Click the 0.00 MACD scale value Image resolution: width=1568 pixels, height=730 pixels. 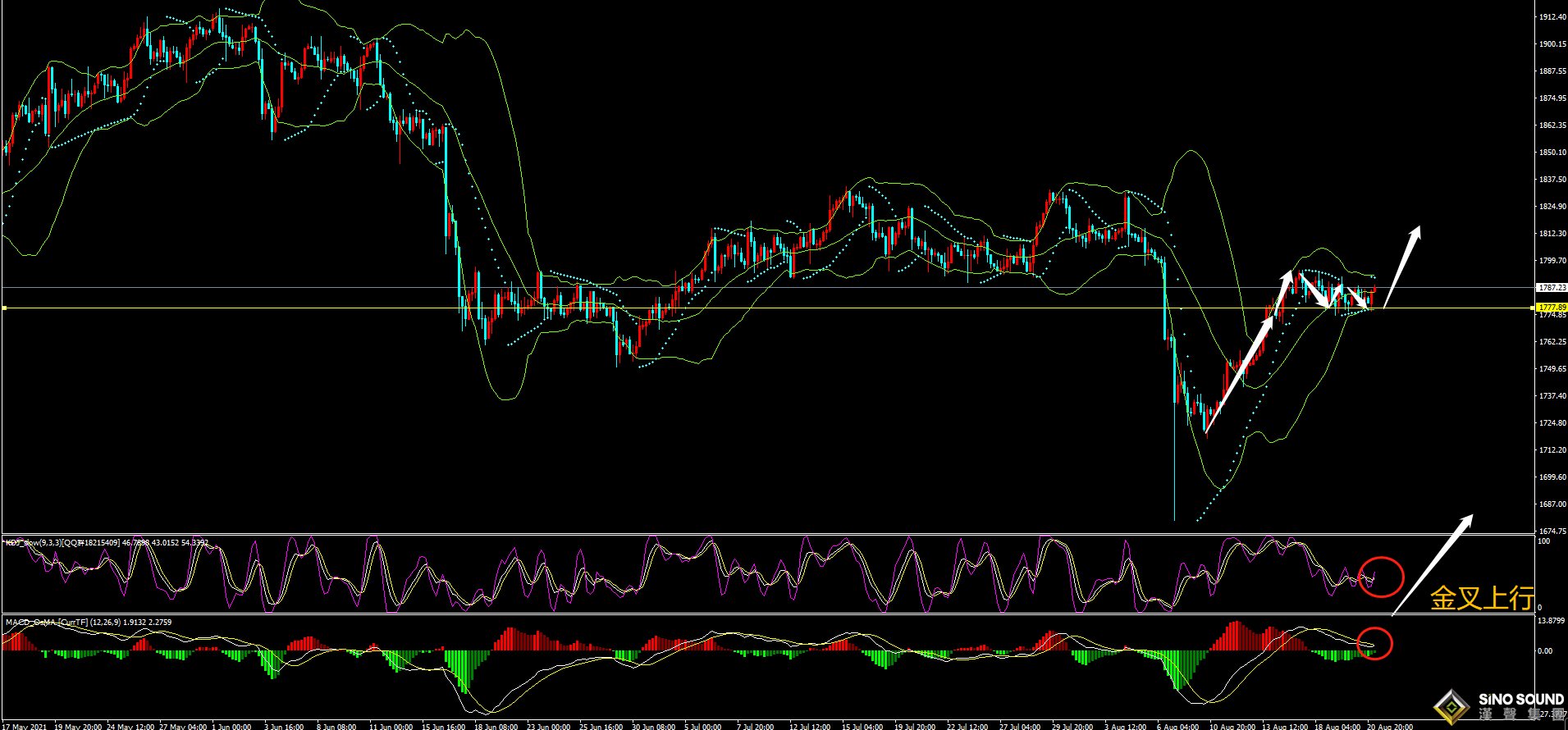tap(1545, 651)
